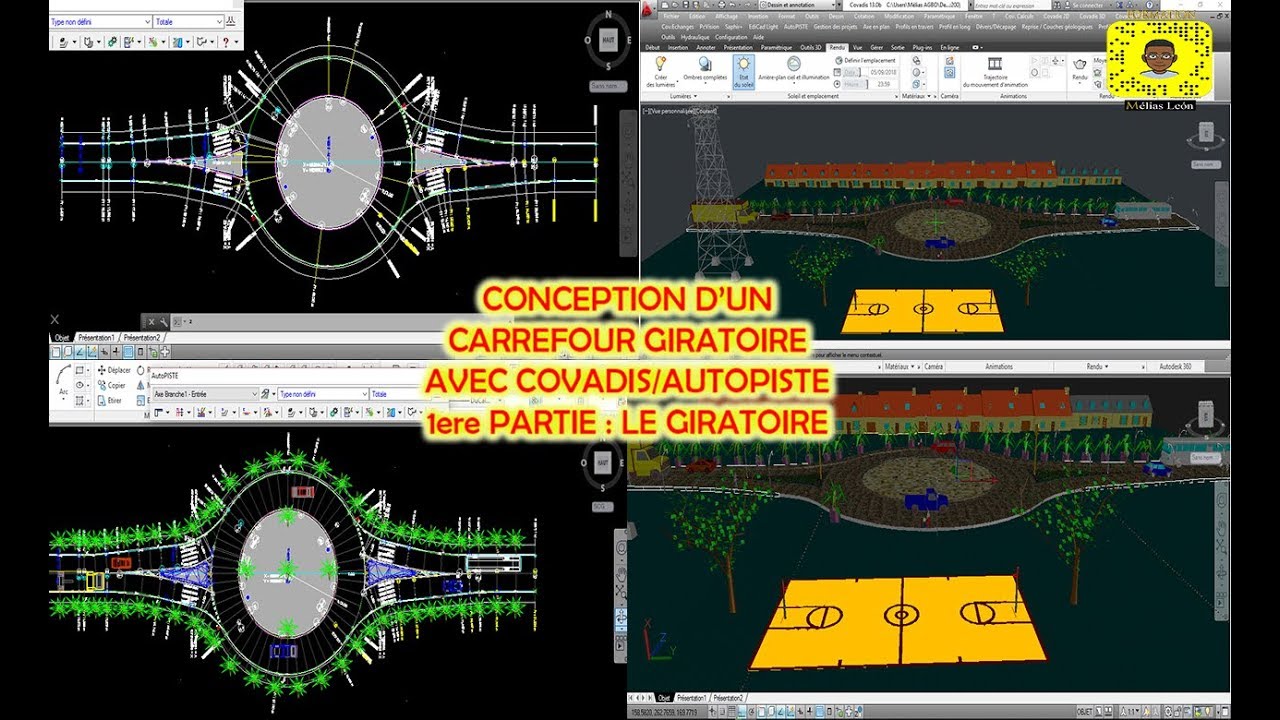This screenshot has width=1280, height=720.
Task: Open the AutoPISTE menu in menu bar
Action: click(796, 26)
